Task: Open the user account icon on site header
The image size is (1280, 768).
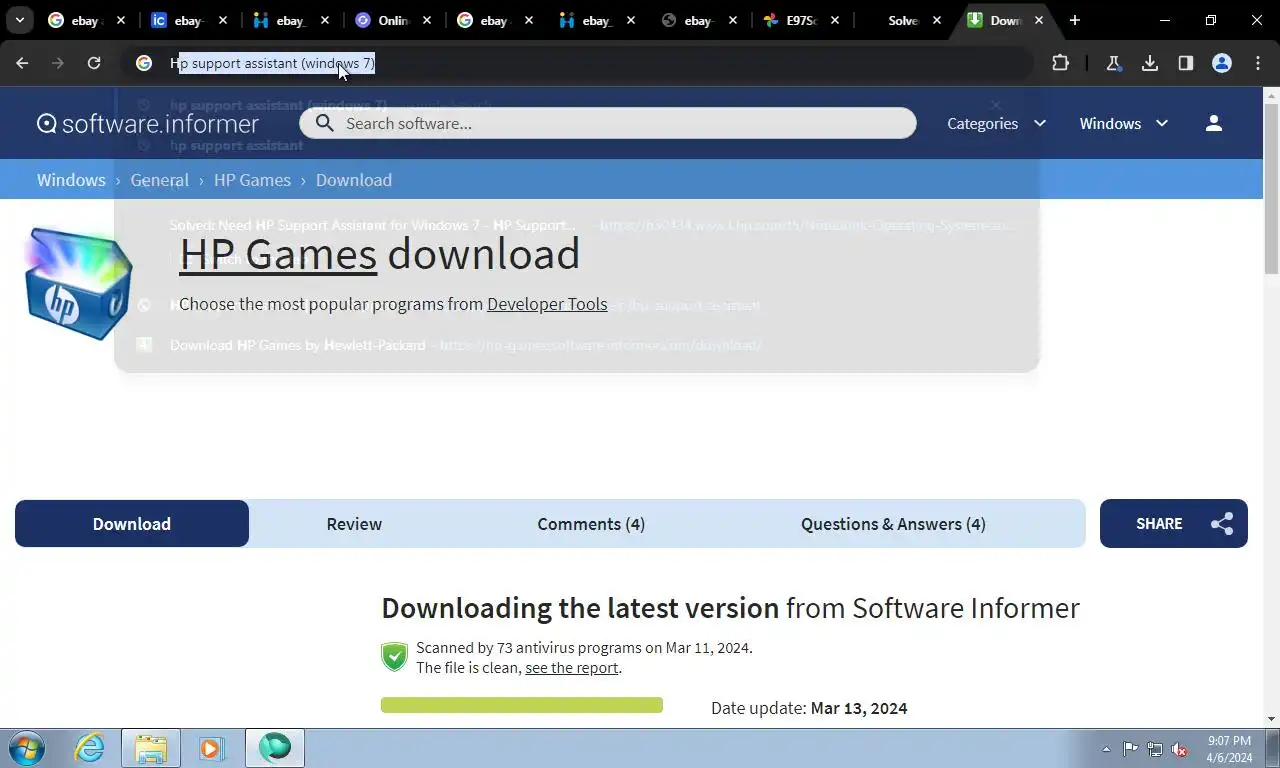Action: coord(1214,123)
